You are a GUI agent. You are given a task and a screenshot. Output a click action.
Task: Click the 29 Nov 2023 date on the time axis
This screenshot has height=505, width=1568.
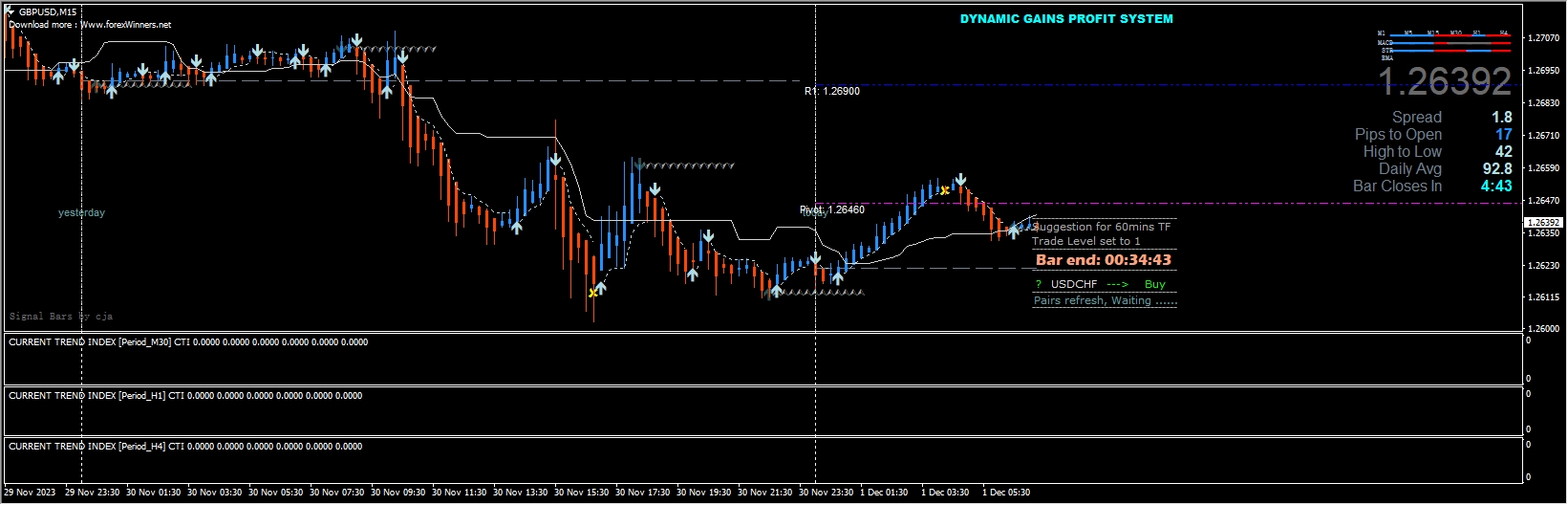click(30, 493)
